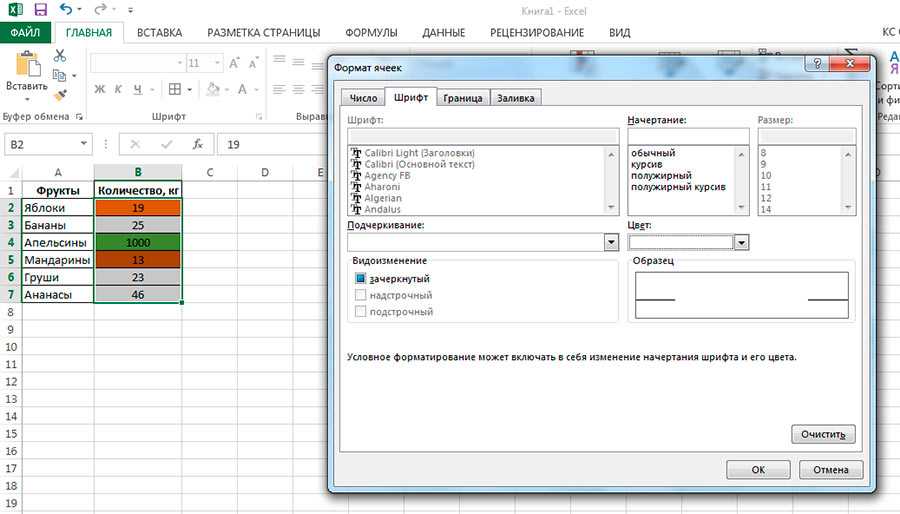900x514 pixels.
Task: Click the Paste clipboard icon
Action: (27, 64)
